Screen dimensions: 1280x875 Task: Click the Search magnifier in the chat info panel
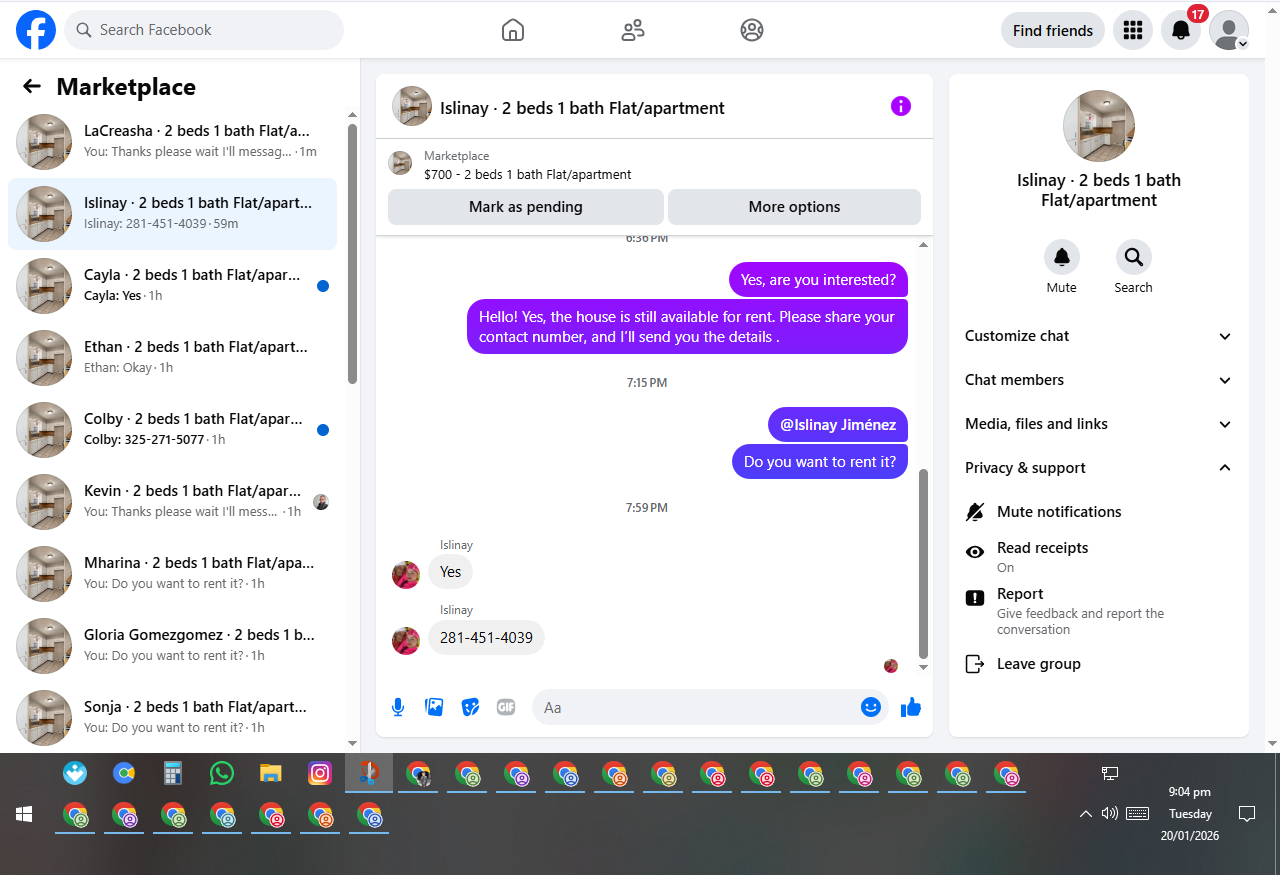pos(1134,257)
